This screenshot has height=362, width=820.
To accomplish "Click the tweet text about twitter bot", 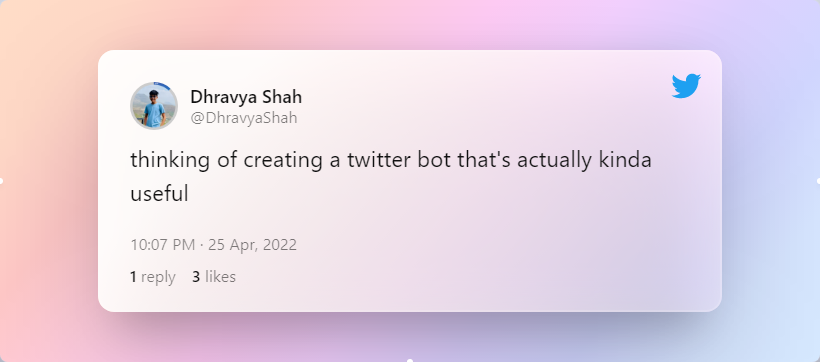I will coord(391,177).
